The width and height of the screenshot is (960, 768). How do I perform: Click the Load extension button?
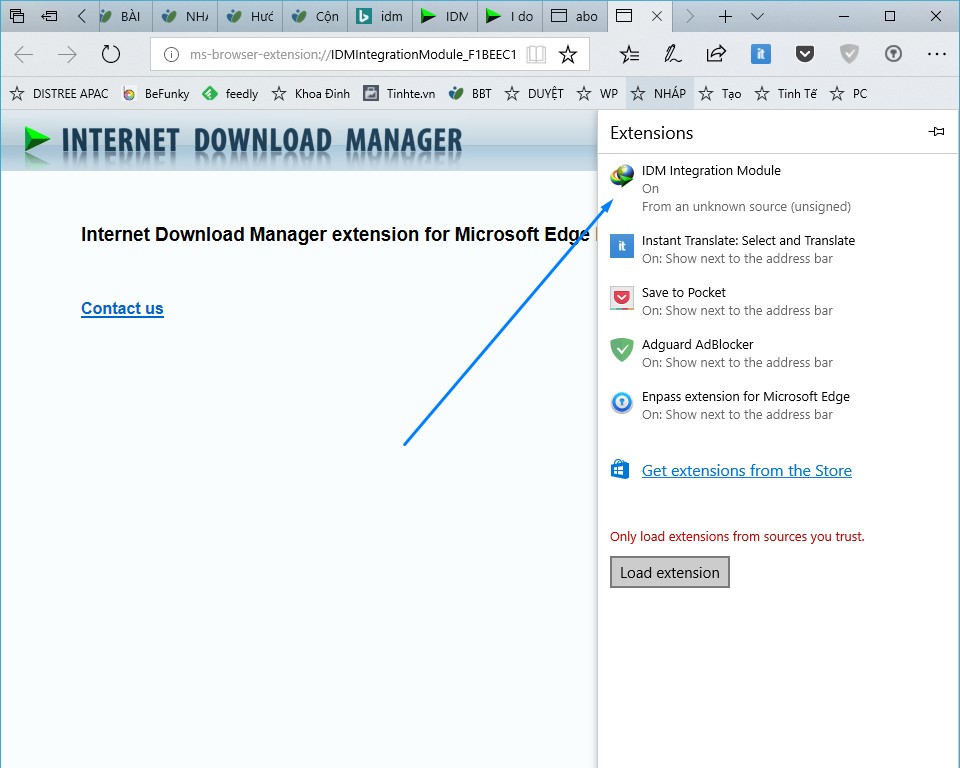pos(670,572)
